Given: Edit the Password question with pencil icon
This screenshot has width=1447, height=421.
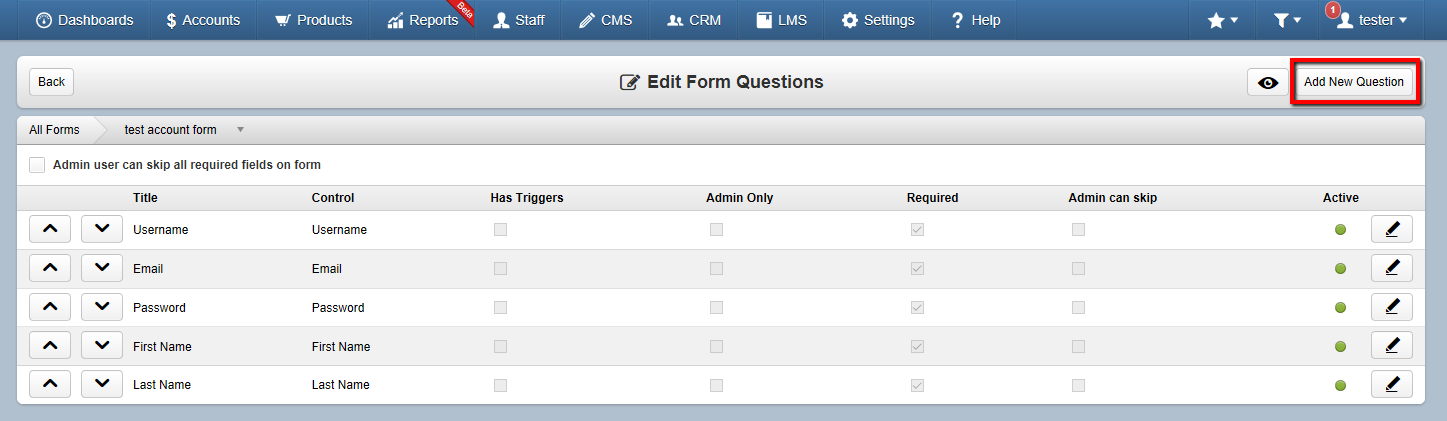Looking at the screenshot, I should click(1391, 307).
